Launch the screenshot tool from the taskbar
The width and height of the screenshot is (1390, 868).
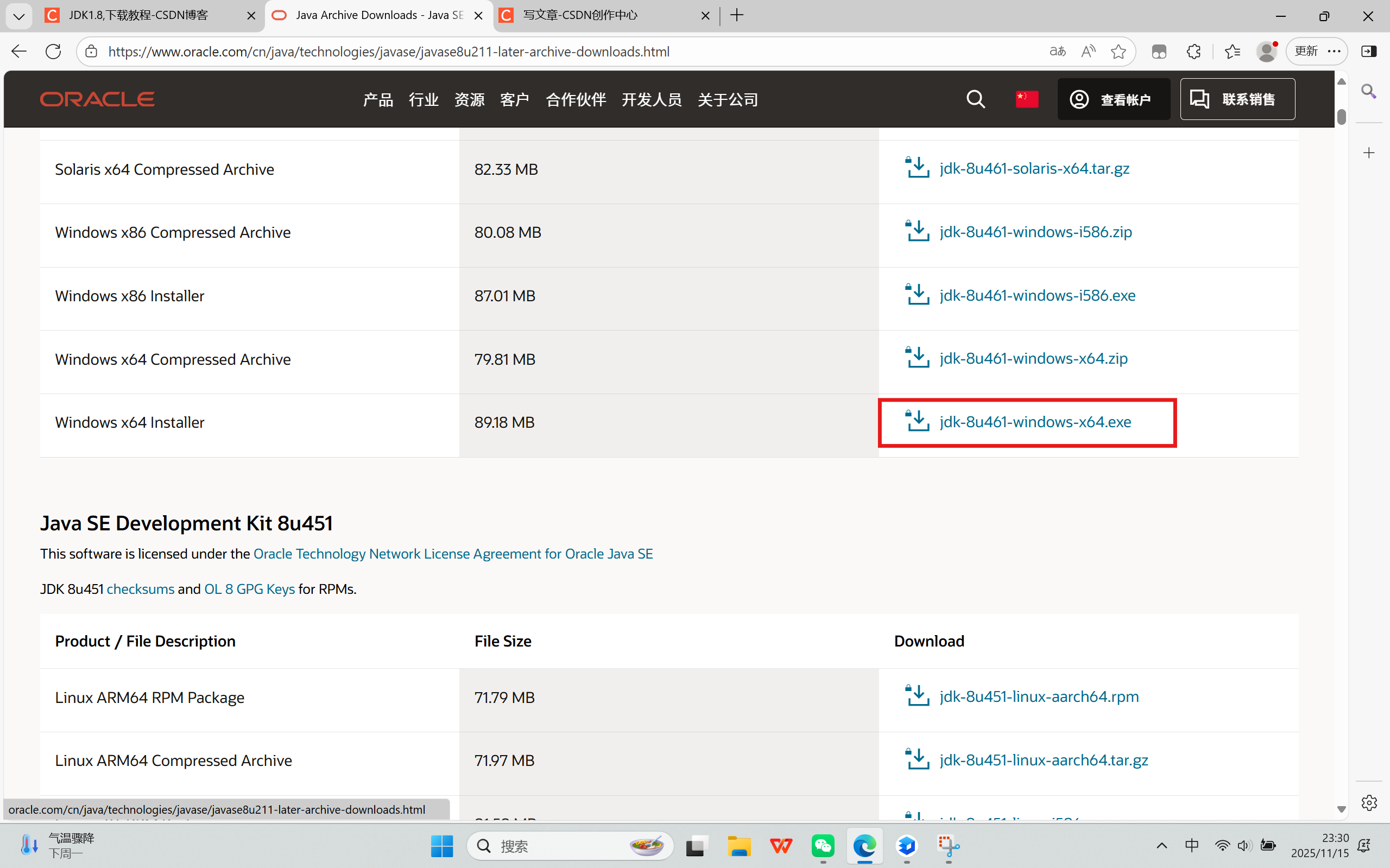point(948,846)
